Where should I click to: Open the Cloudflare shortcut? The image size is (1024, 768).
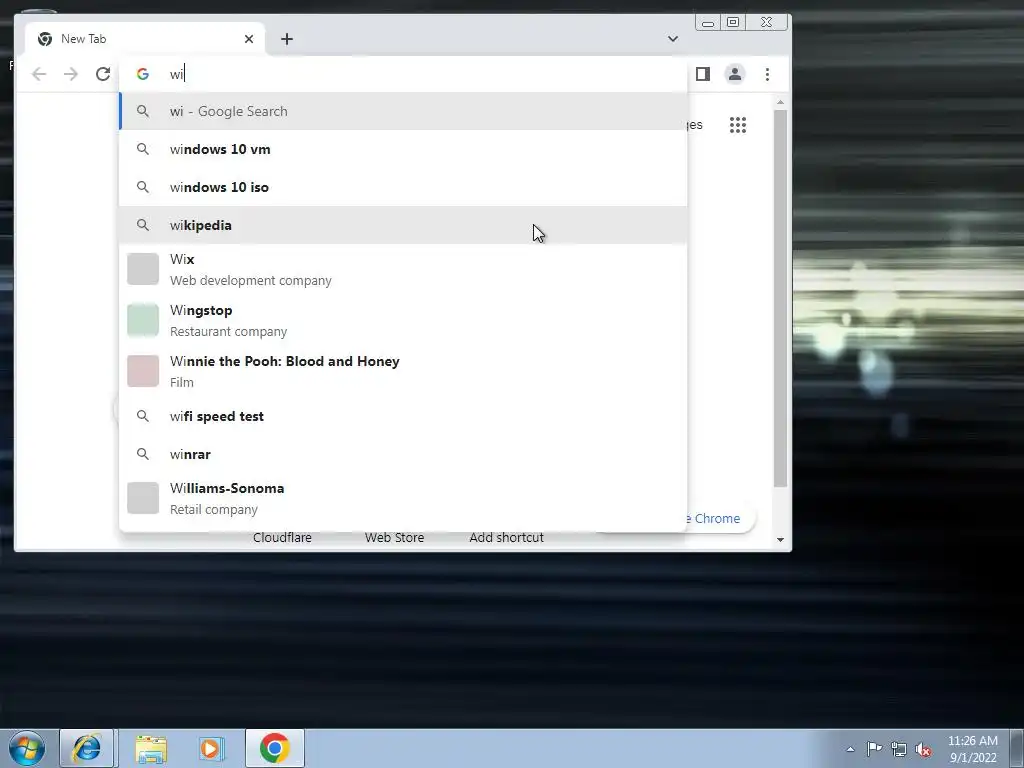click(282, 537)
